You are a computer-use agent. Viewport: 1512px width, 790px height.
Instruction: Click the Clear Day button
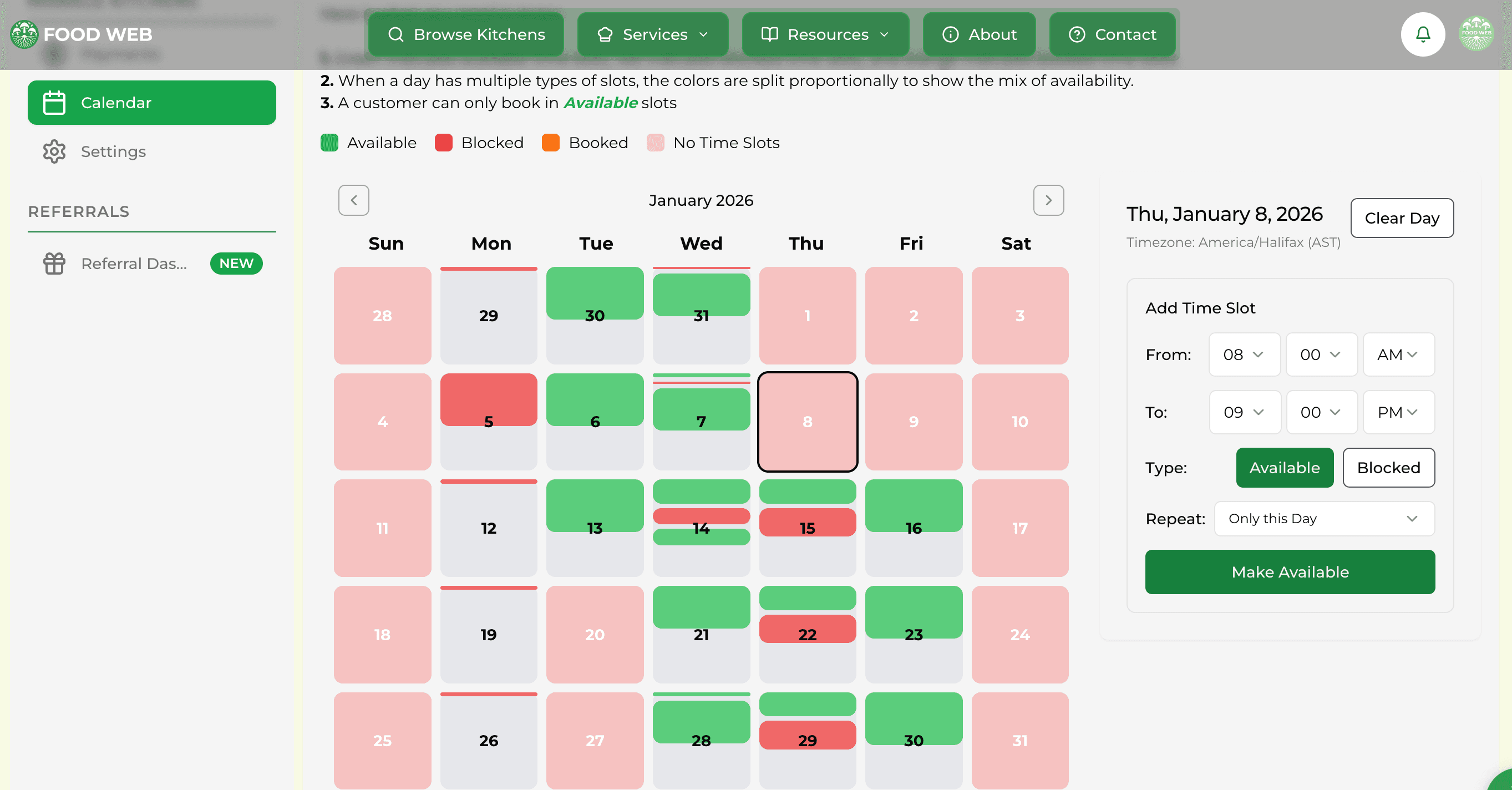point(1402,217)
